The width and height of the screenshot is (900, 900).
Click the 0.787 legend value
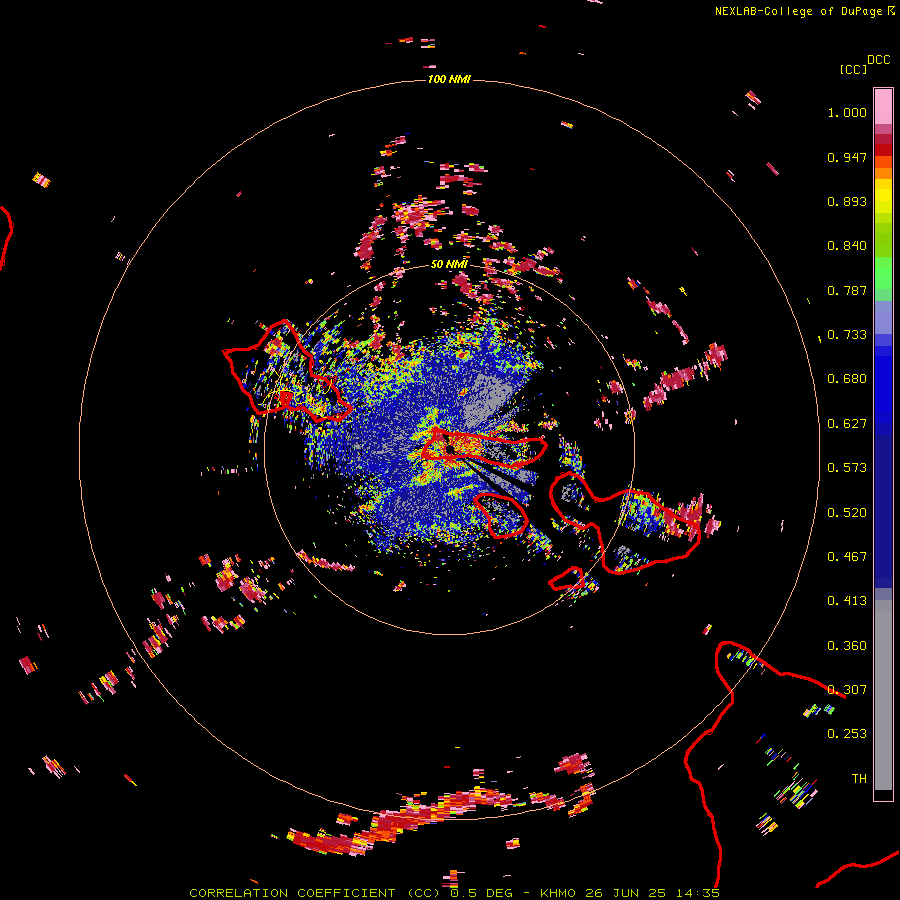click(x=847, y=290)
